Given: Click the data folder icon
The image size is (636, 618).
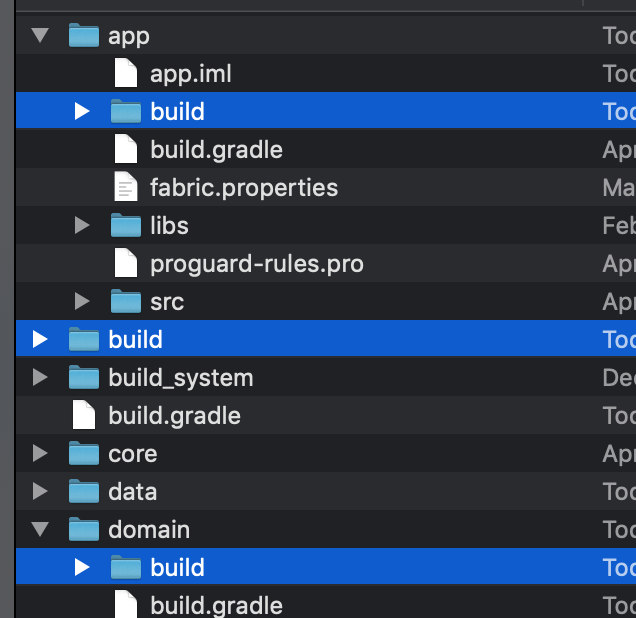Looking at the screenshot, I should click(x=84, y=491).
